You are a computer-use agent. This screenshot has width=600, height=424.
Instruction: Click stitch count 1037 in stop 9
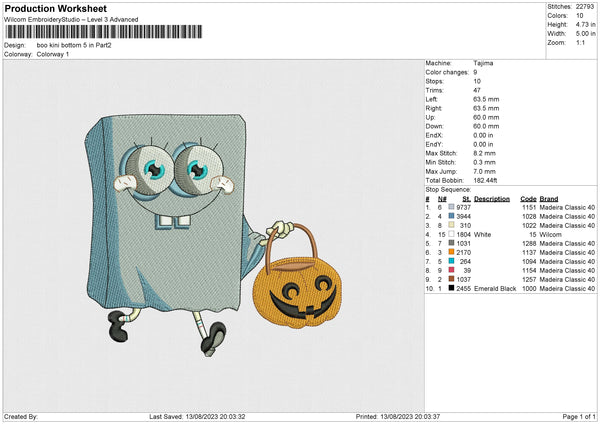463,279
